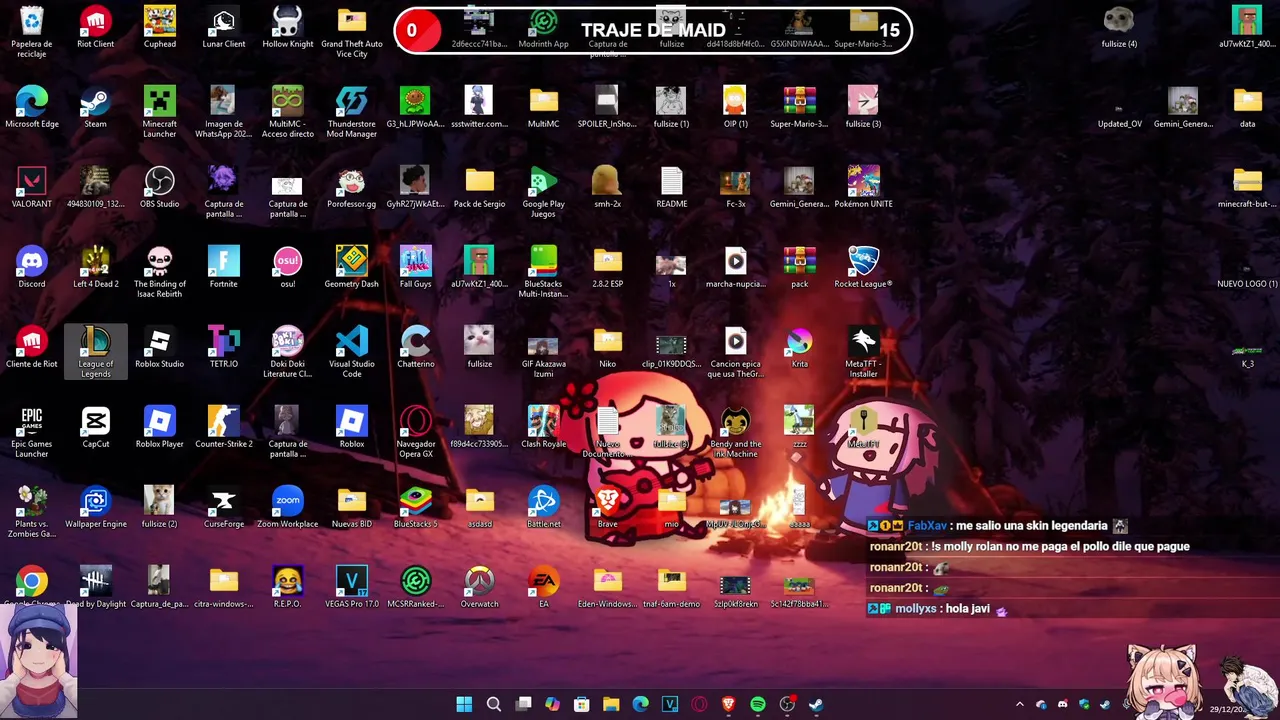Select Grand Theft Auto Vice City folder
Image resolution: width=1280 pixels, height=720 pixels.
pos(352,32)
